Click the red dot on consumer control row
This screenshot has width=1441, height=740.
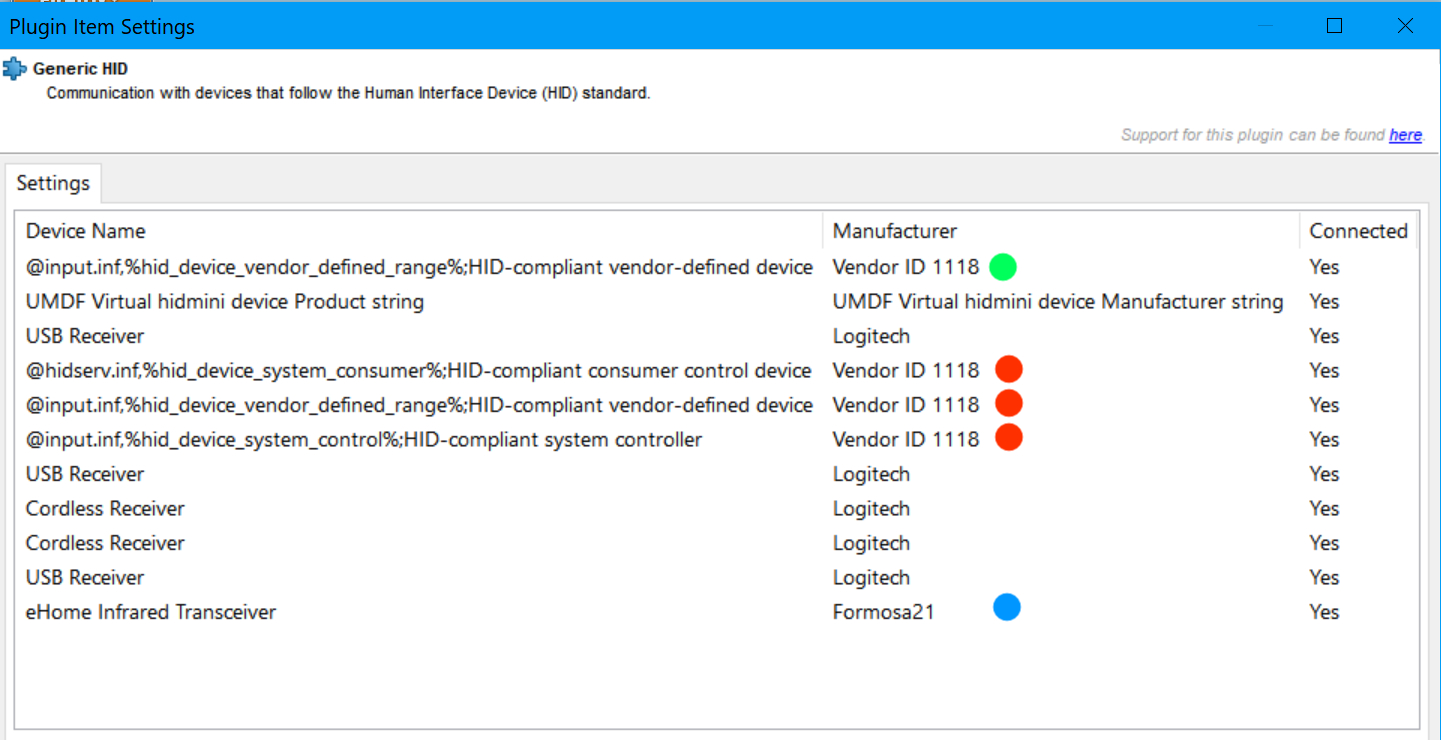[x=1009, y=370]
